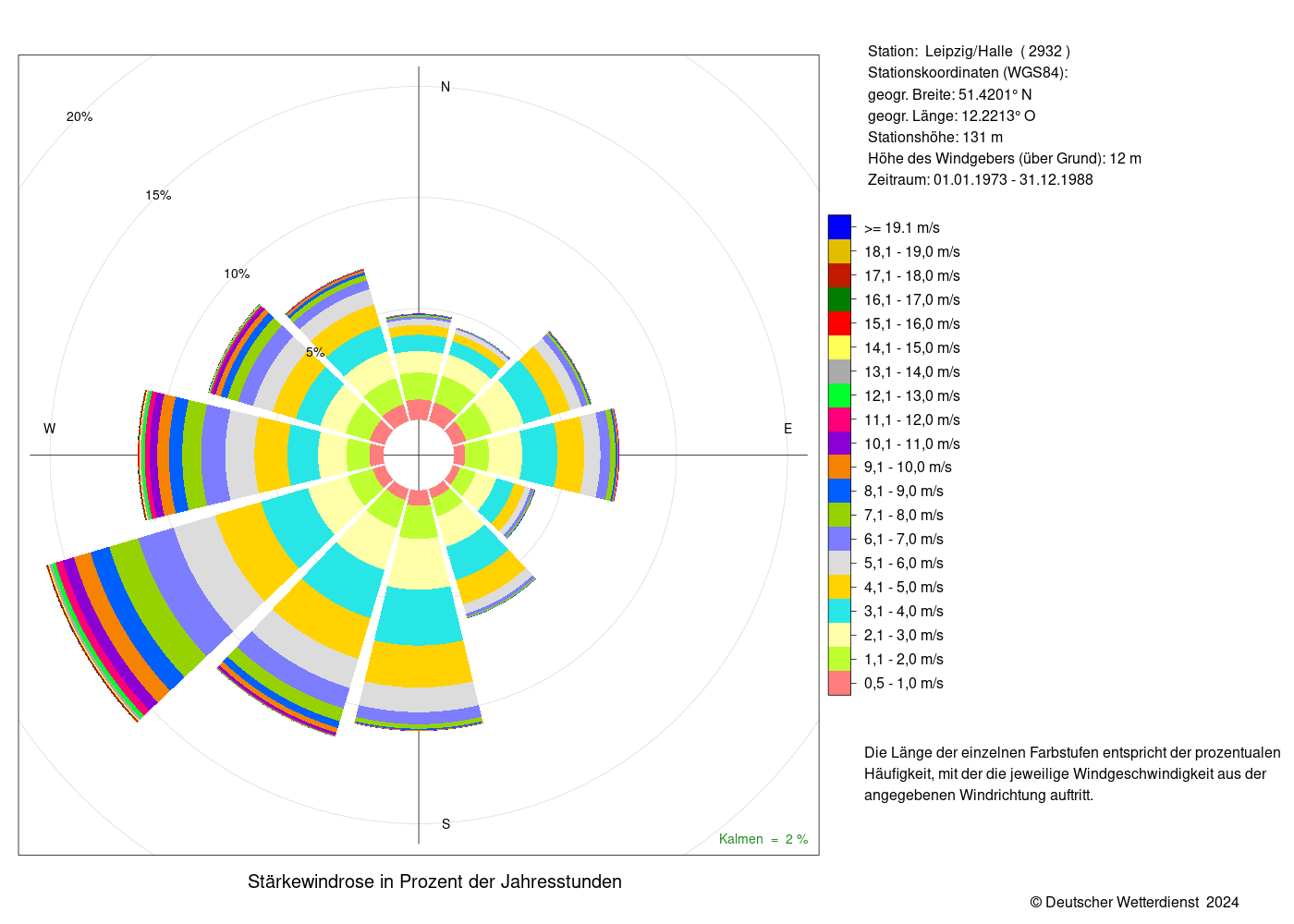Click the legend label '18,1 - 19,0 m/s'
Screen dimensions: 1294x924
[912, 252]
